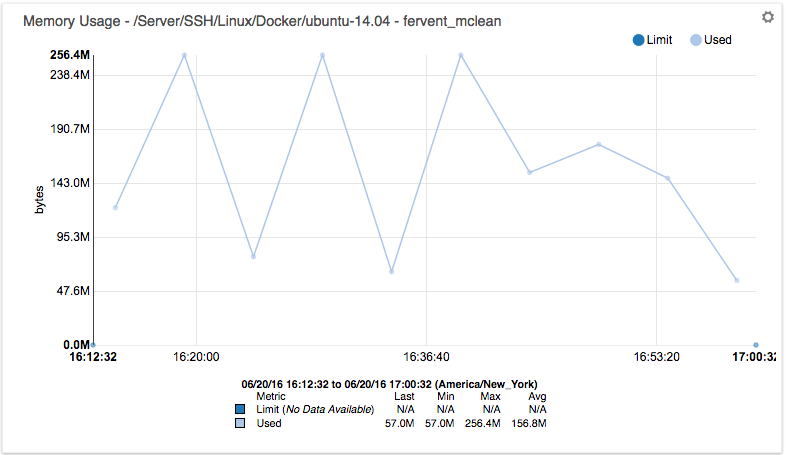This screenshot has height=455, width=786.
Task: Click the bytes axis title
Action: [x=39, y=199]
